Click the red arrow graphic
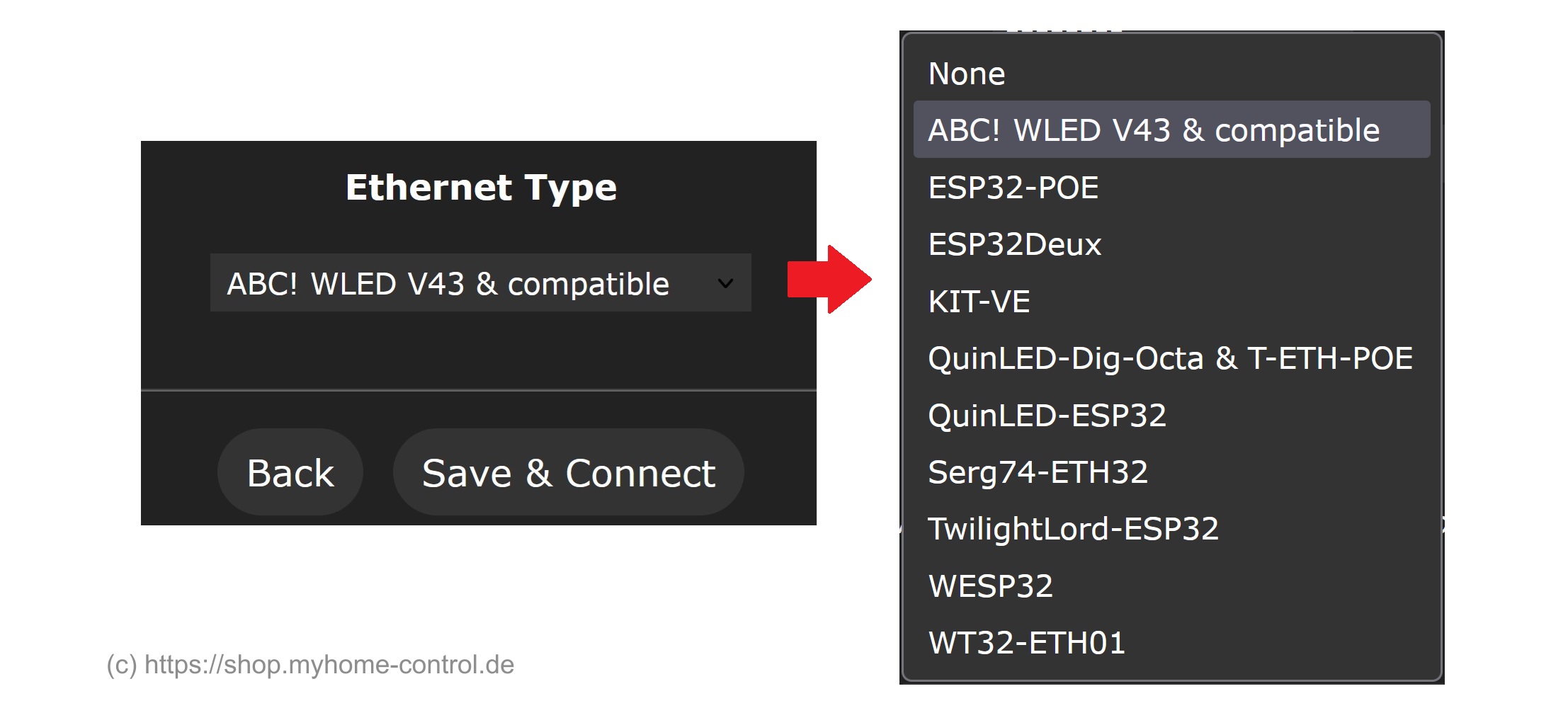Viewport: 1568px width, 725px height. 829,279
